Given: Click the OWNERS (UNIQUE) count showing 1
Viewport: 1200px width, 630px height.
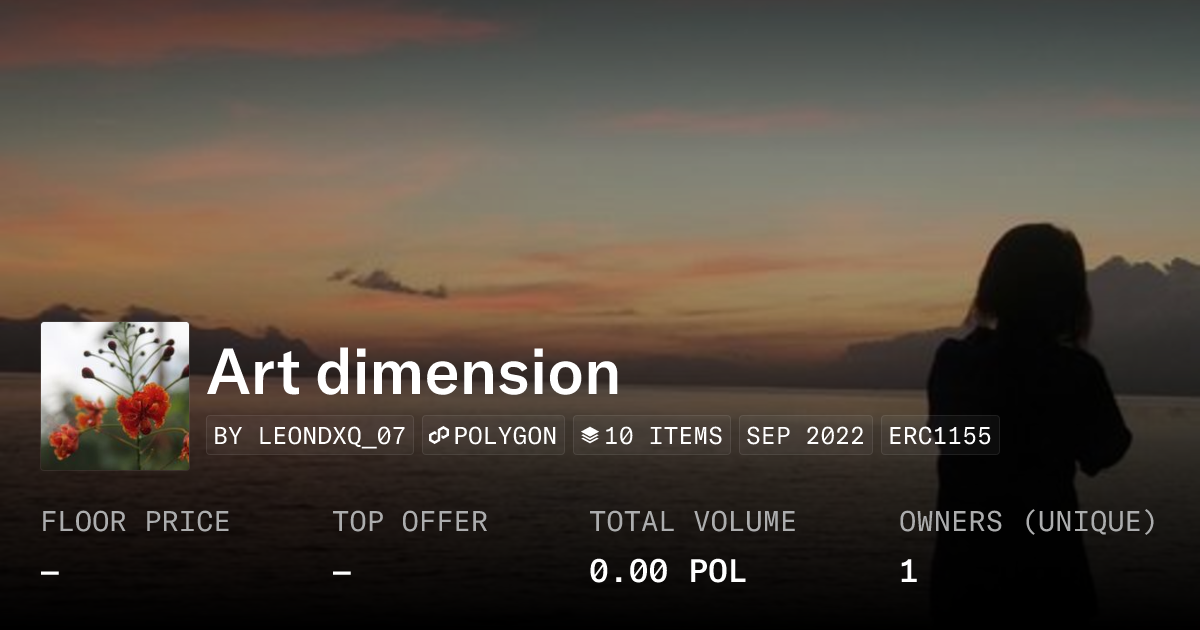Looking at the screenshot, I should click(906, 570).
